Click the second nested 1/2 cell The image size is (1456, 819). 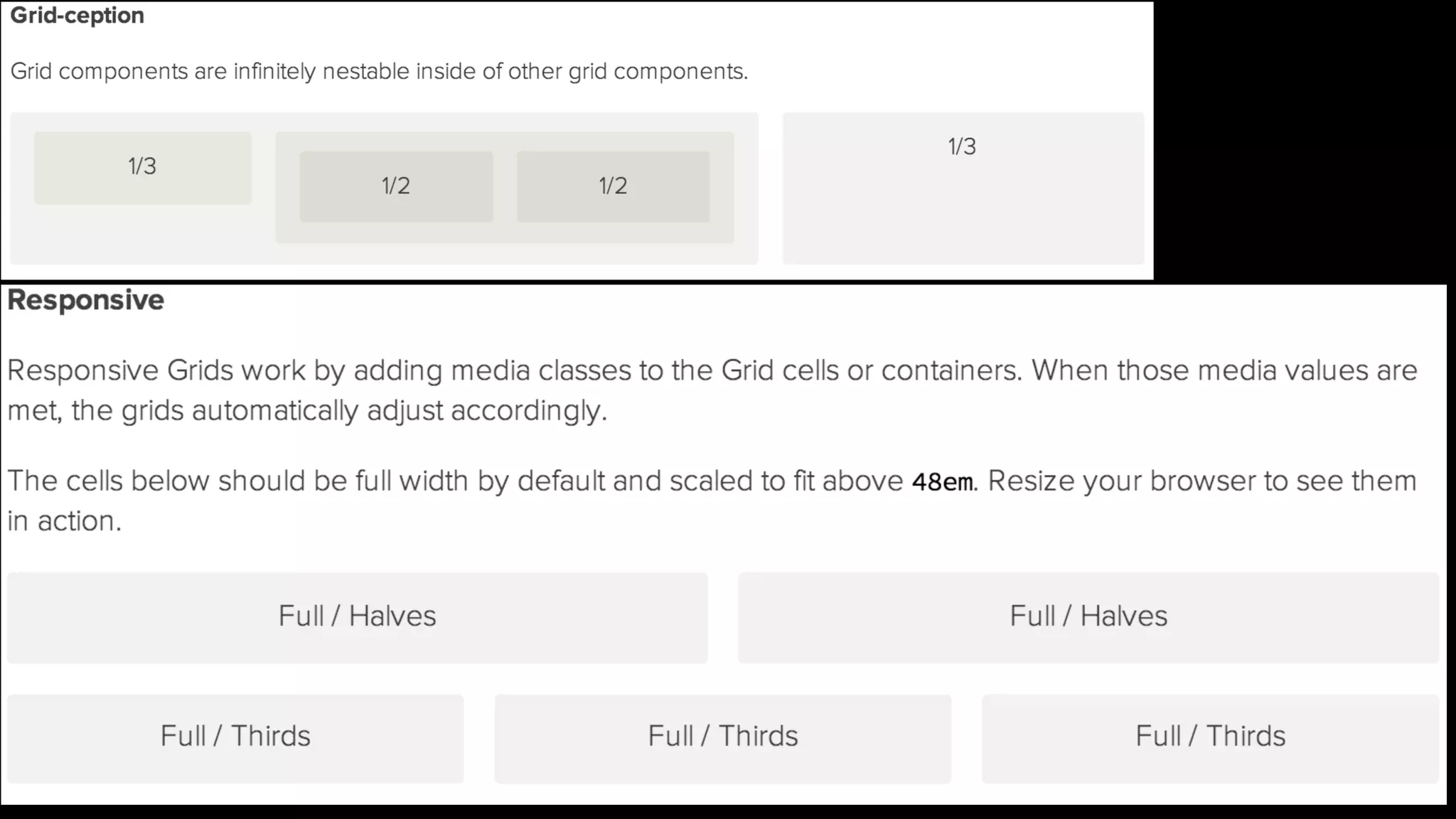pos(613,186)
